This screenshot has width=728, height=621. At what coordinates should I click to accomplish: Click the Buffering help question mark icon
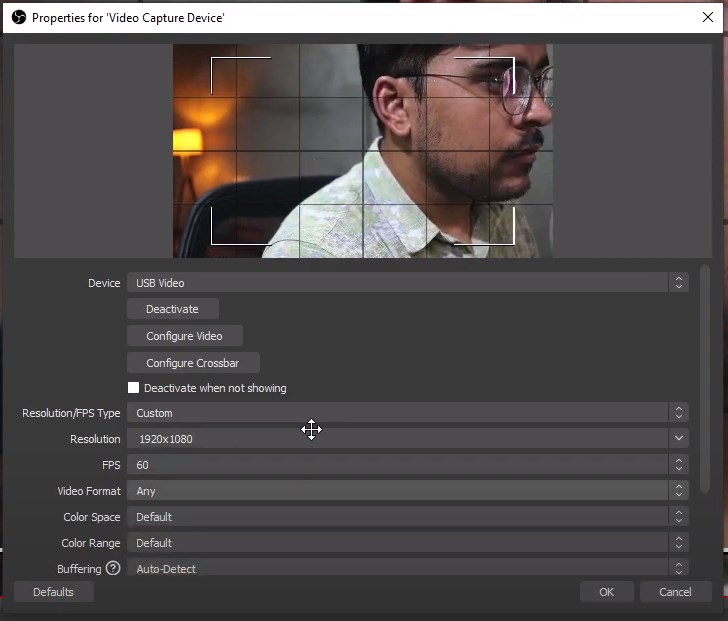click(x=113, y=569)
